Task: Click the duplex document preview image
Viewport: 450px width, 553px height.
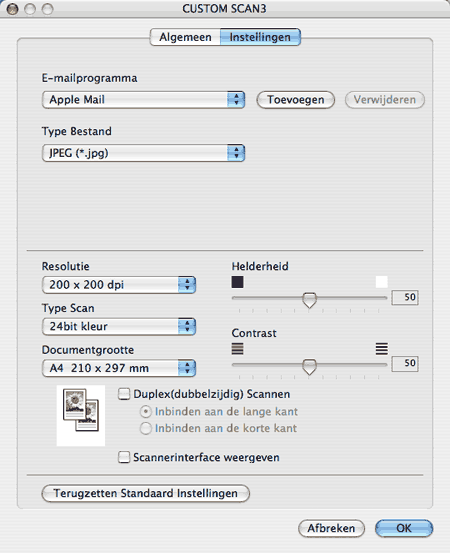Action: (81, 415)
